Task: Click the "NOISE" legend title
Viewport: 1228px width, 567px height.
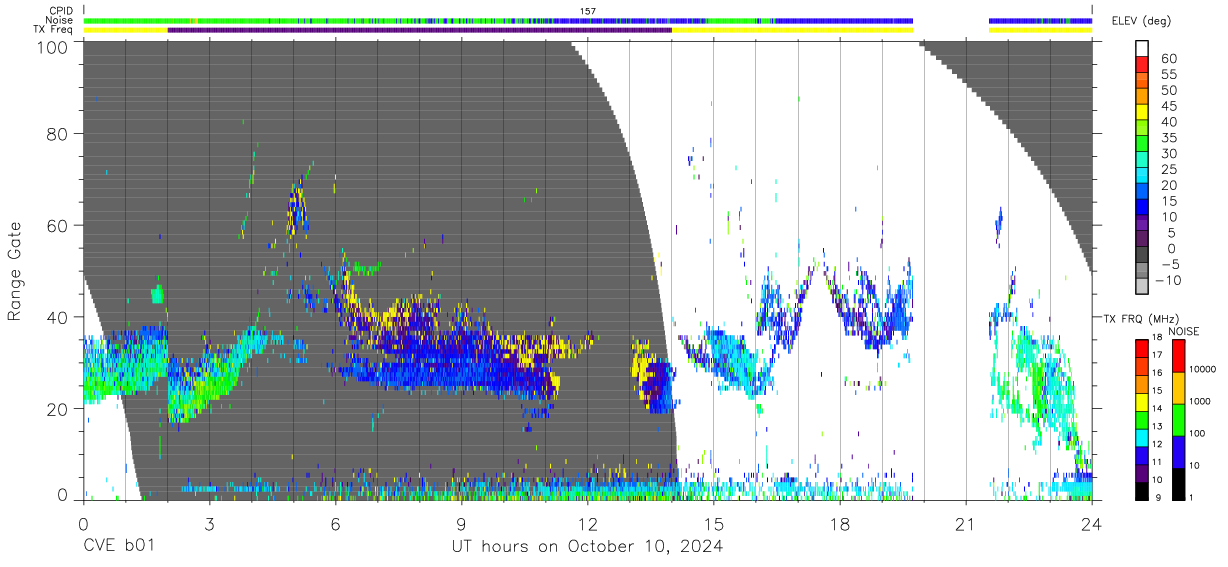Action: pos(1183,331)
